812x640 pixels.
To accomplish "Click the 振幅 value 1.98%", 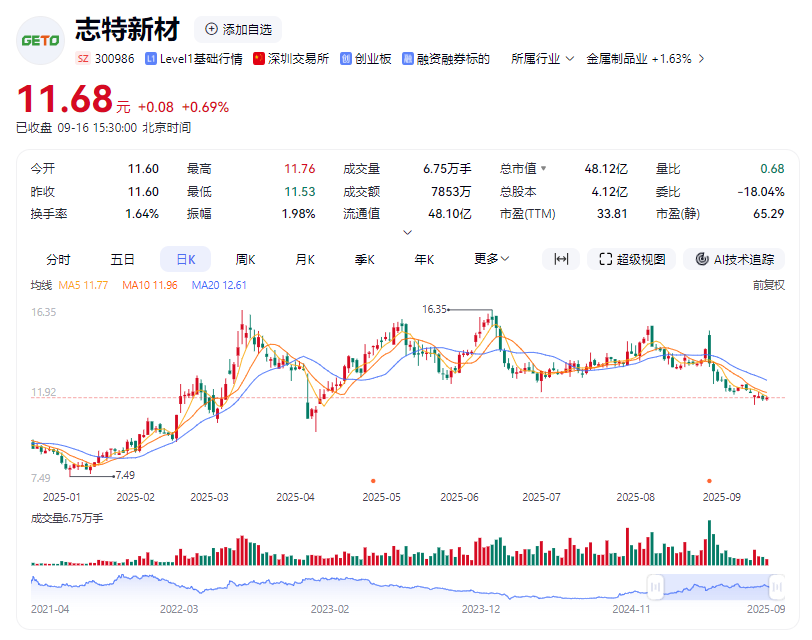I will point(298,214).
